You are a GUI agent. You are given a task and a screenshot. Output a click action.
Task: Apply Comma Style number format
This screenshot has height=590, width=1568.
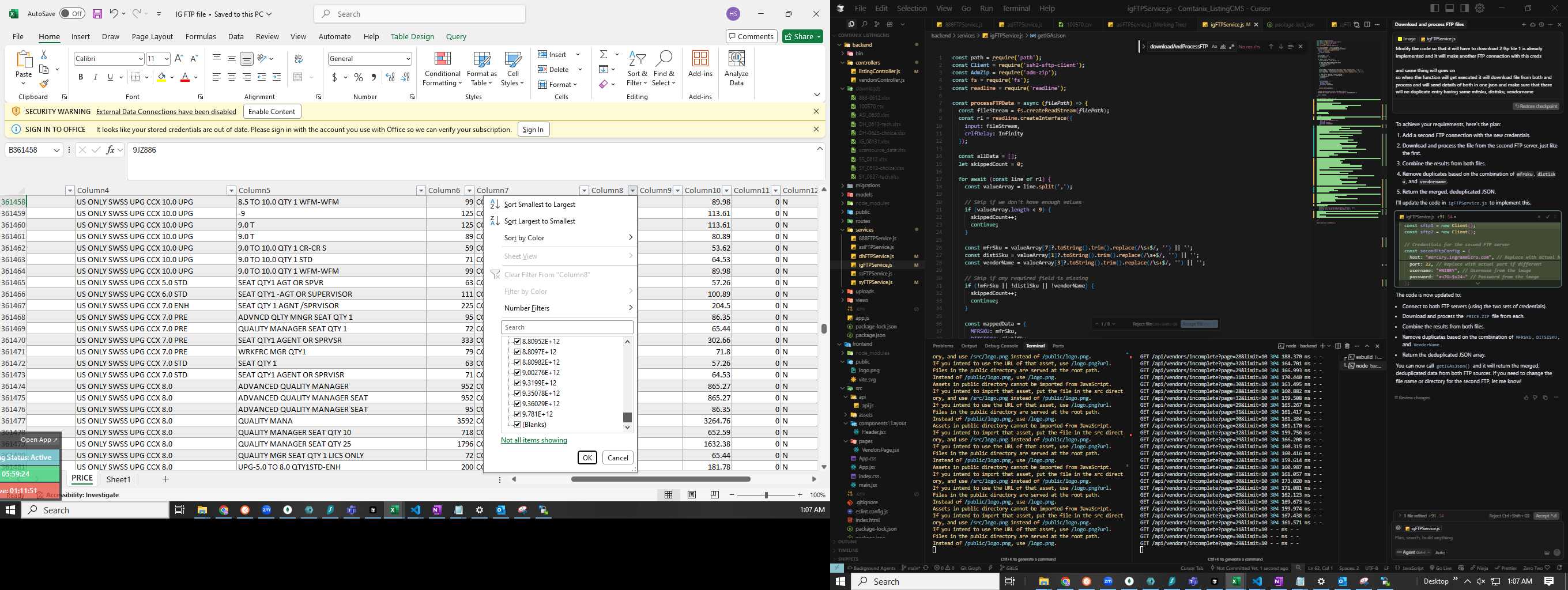click(x=373, y=77)
